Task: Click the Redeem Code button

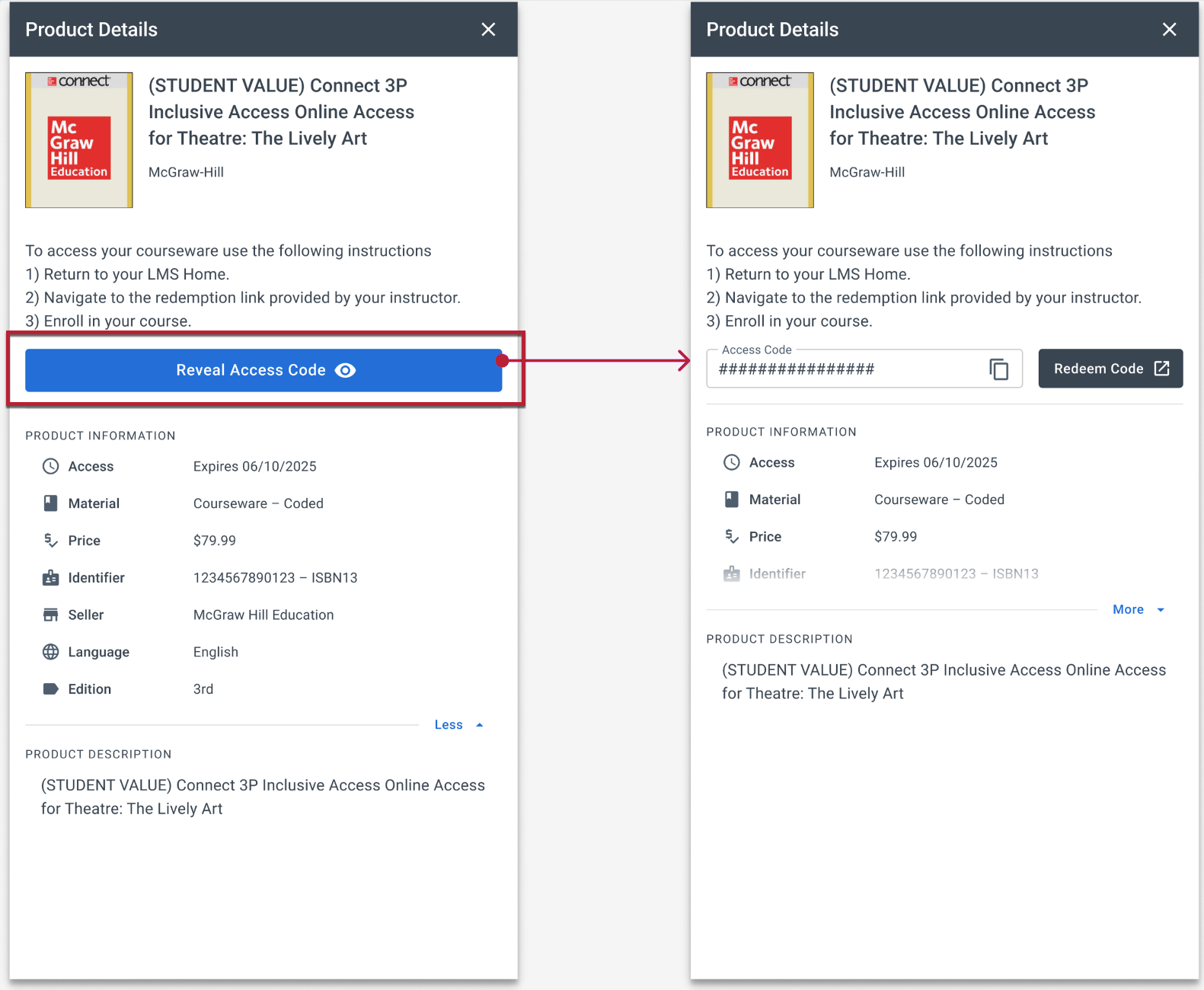Action: click(1110, 369)
